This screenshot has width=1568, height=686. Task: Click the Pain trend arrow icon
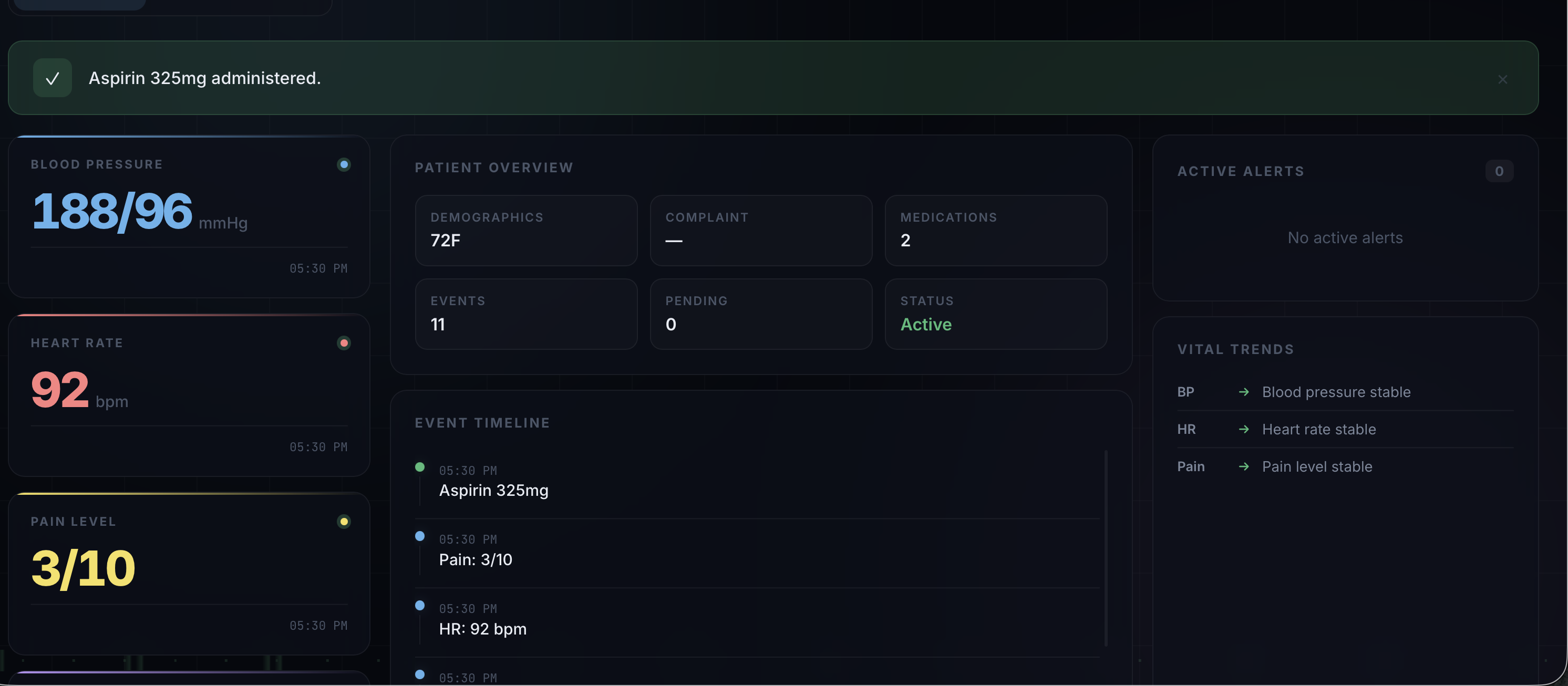coord(1244,466)
